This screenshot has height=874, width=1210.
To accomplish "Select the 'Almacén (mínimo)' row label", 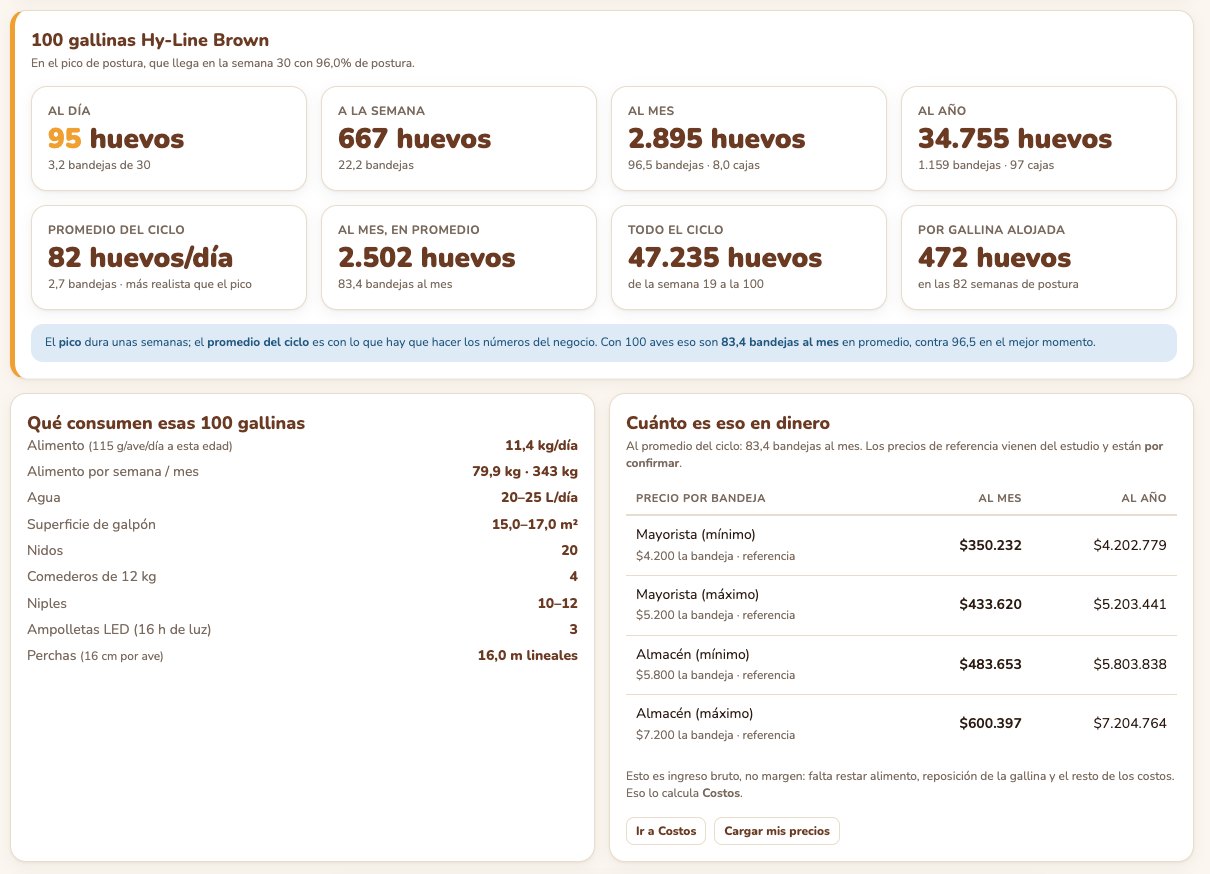I will tap(692, 654).
